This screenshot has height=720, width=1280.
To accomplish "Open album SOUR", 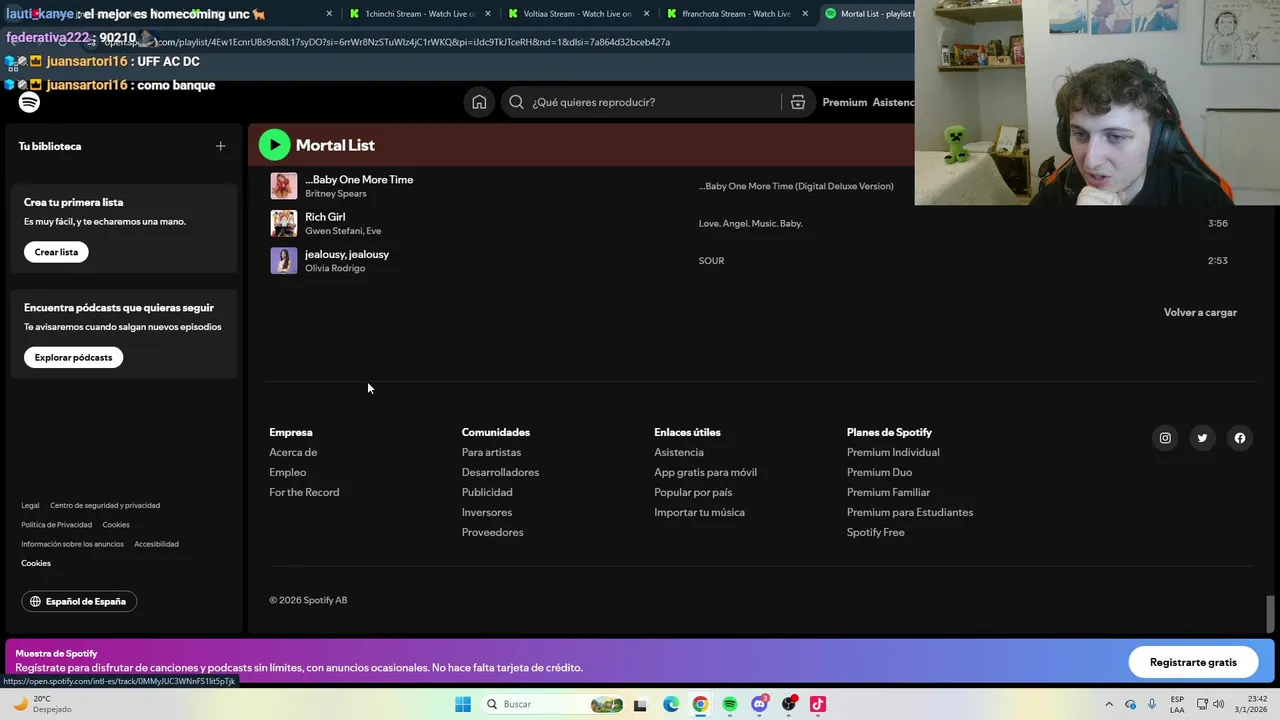I will tap(711, 261).
